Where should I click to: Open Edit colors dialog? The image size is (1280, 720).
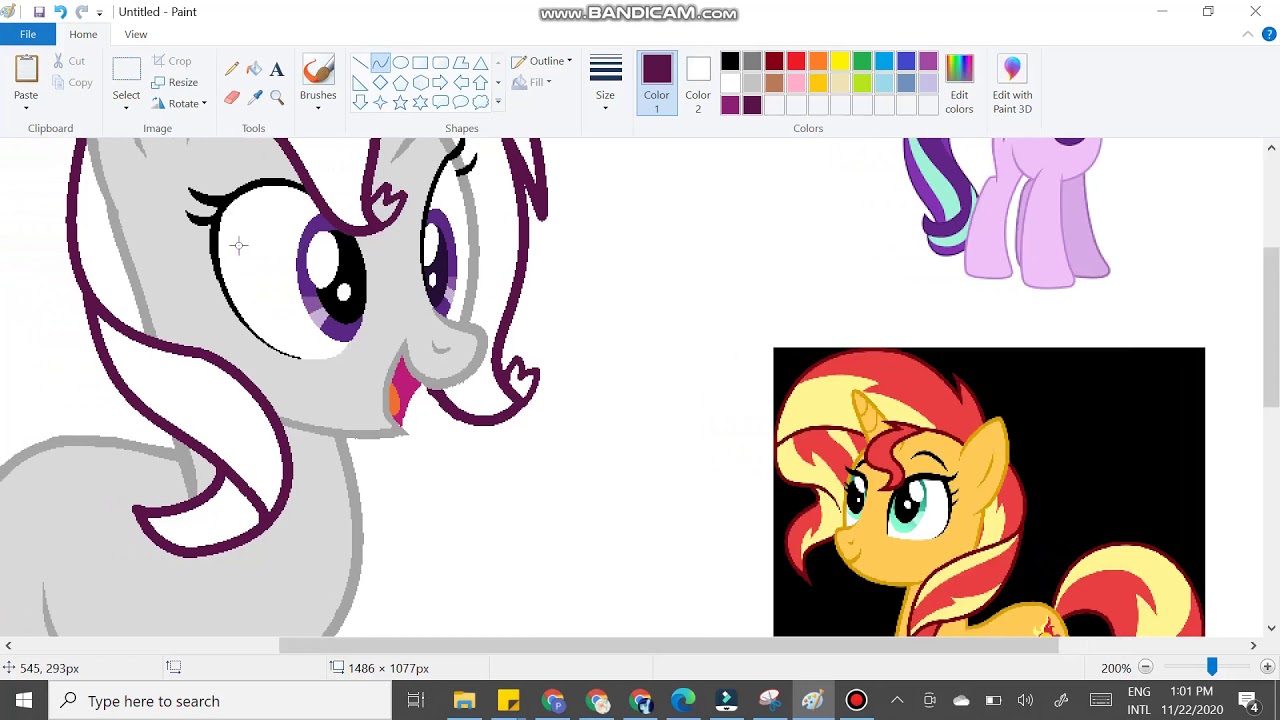[959, 84]
